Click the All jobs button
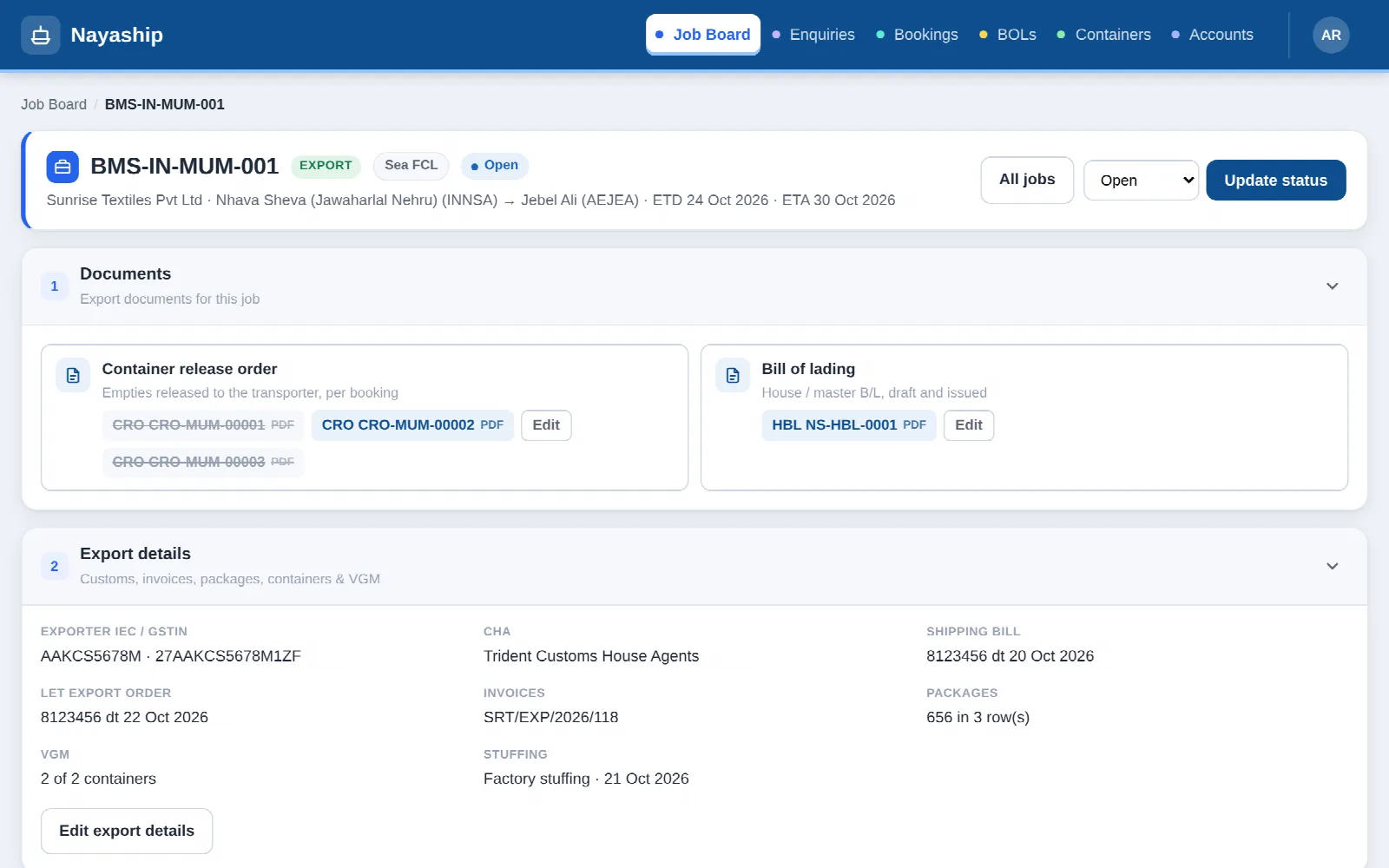 pyautogui.click(x=1027, y=180)
